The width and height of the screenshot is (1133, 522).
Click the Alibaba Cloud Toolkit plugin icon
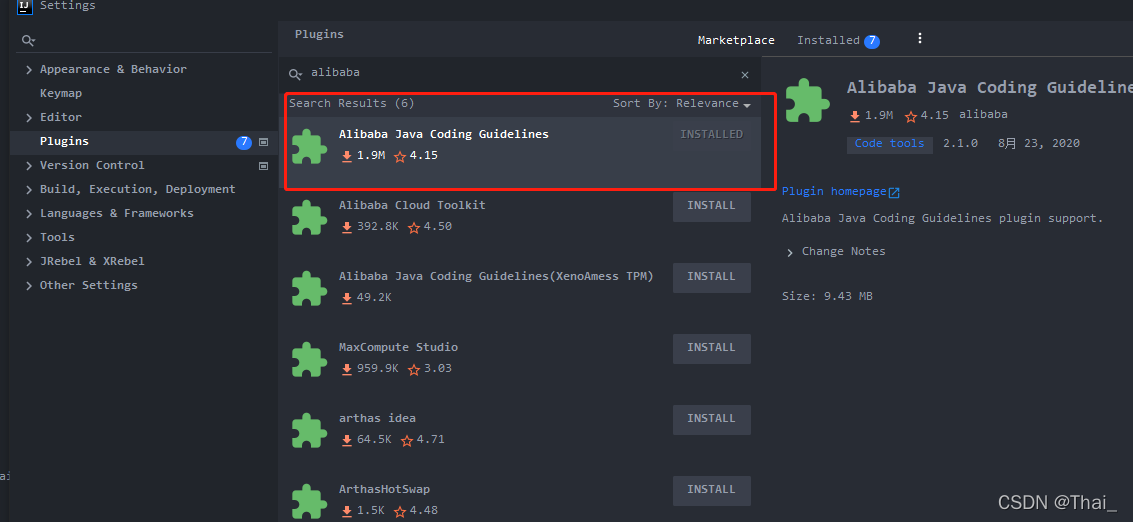[309, 216]
